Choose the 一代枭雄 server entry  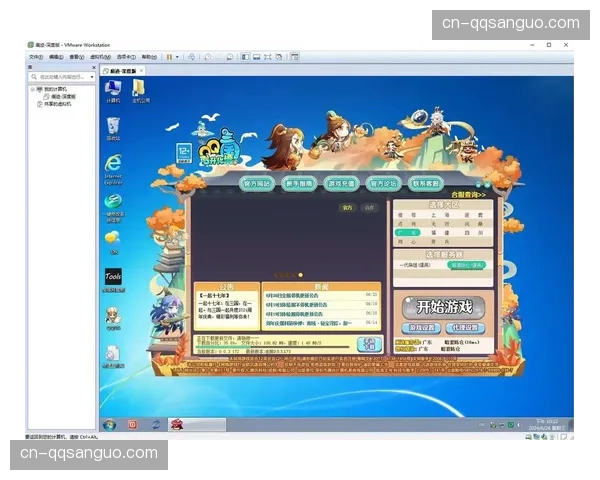pos(415,265)
